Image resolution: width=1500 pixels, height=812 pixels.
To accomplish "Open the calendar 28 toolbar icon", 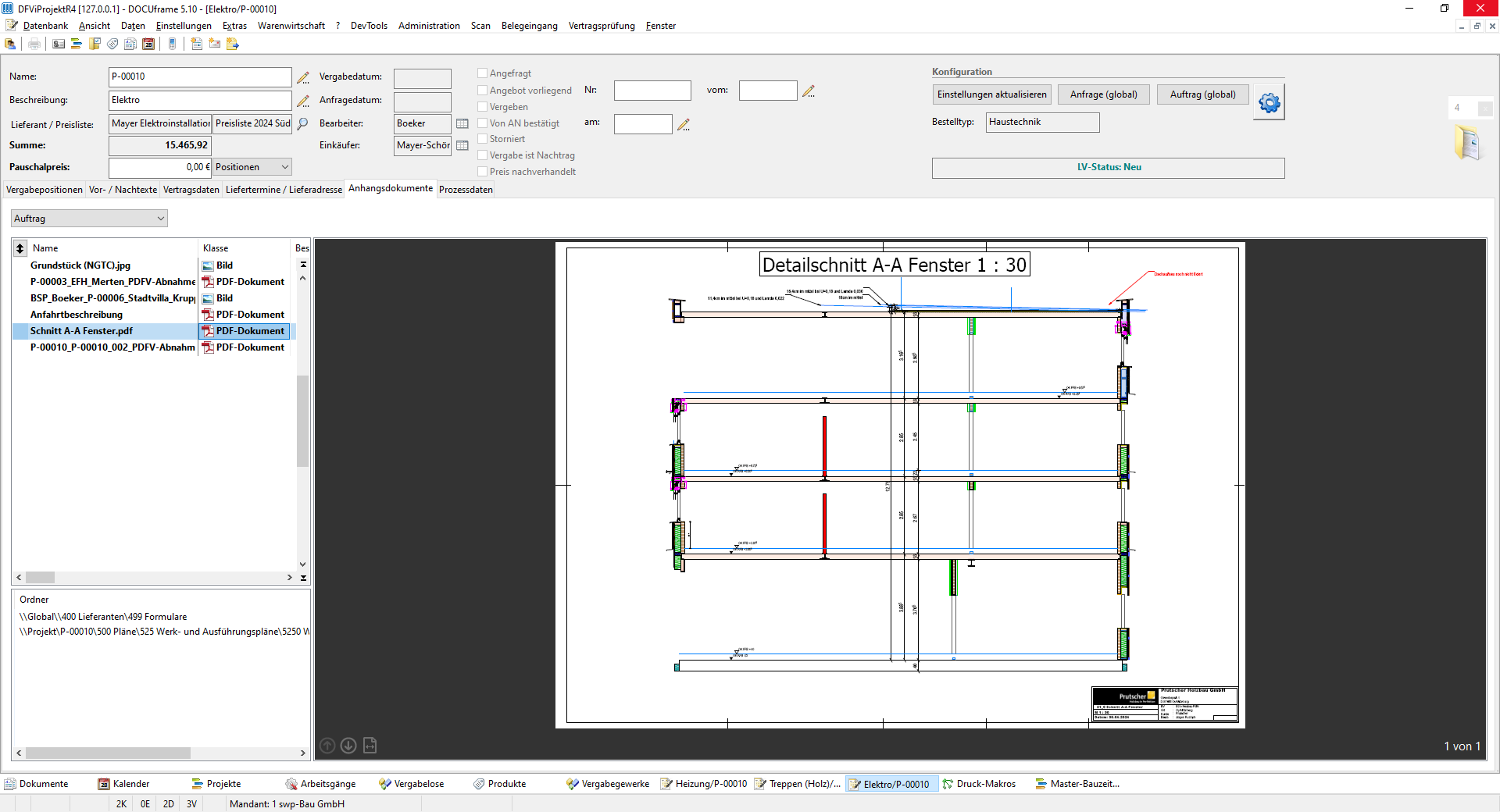I will [148, 44].
